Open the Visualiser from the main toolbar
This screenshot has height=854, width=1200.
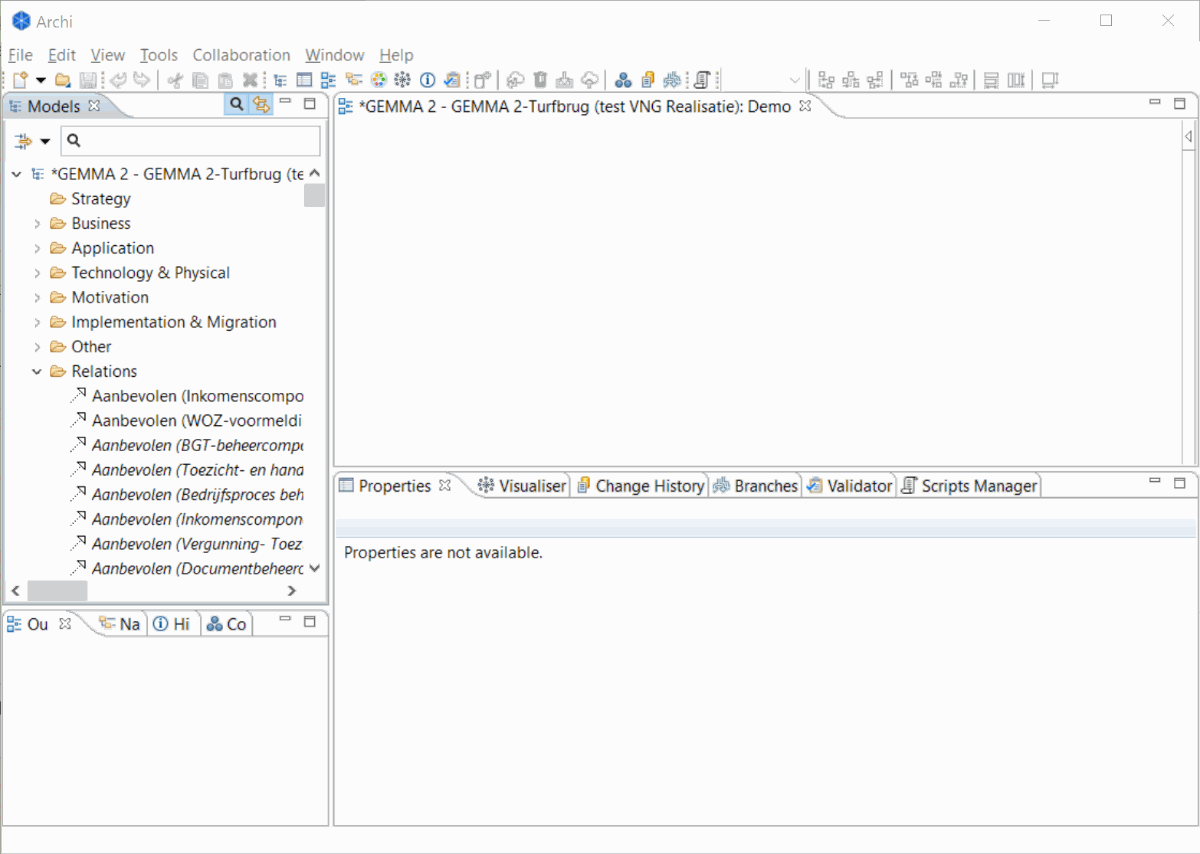pos(403,80)
